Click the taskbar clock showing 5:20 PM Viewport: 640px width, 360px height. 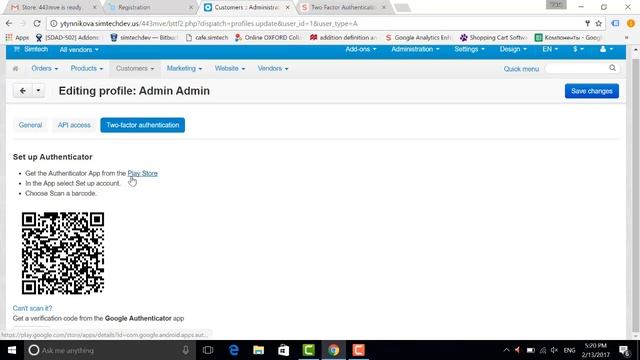[x=596, y=350]
